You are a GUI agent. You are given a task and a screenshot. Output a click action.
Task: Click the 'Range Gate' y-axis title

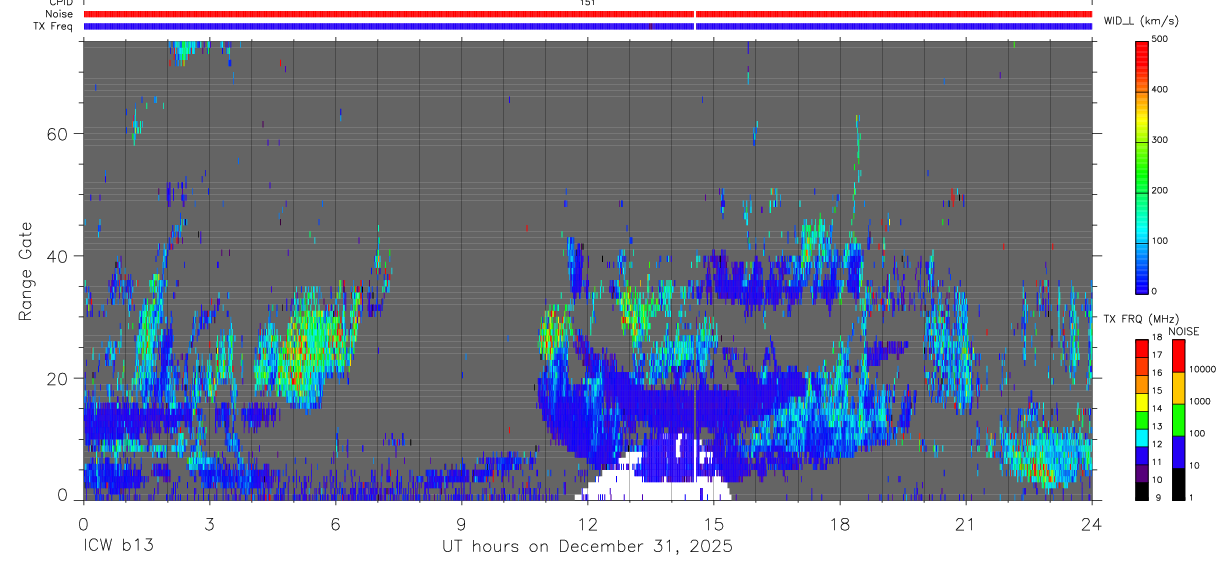[26, 271]
